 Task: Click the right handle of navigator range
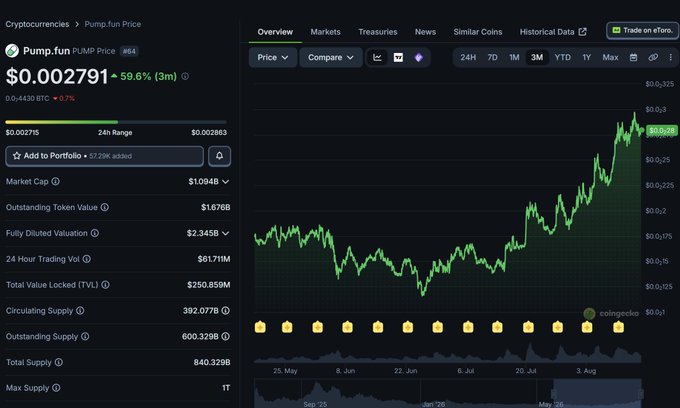pyautogui.click(x=641, y=393)
